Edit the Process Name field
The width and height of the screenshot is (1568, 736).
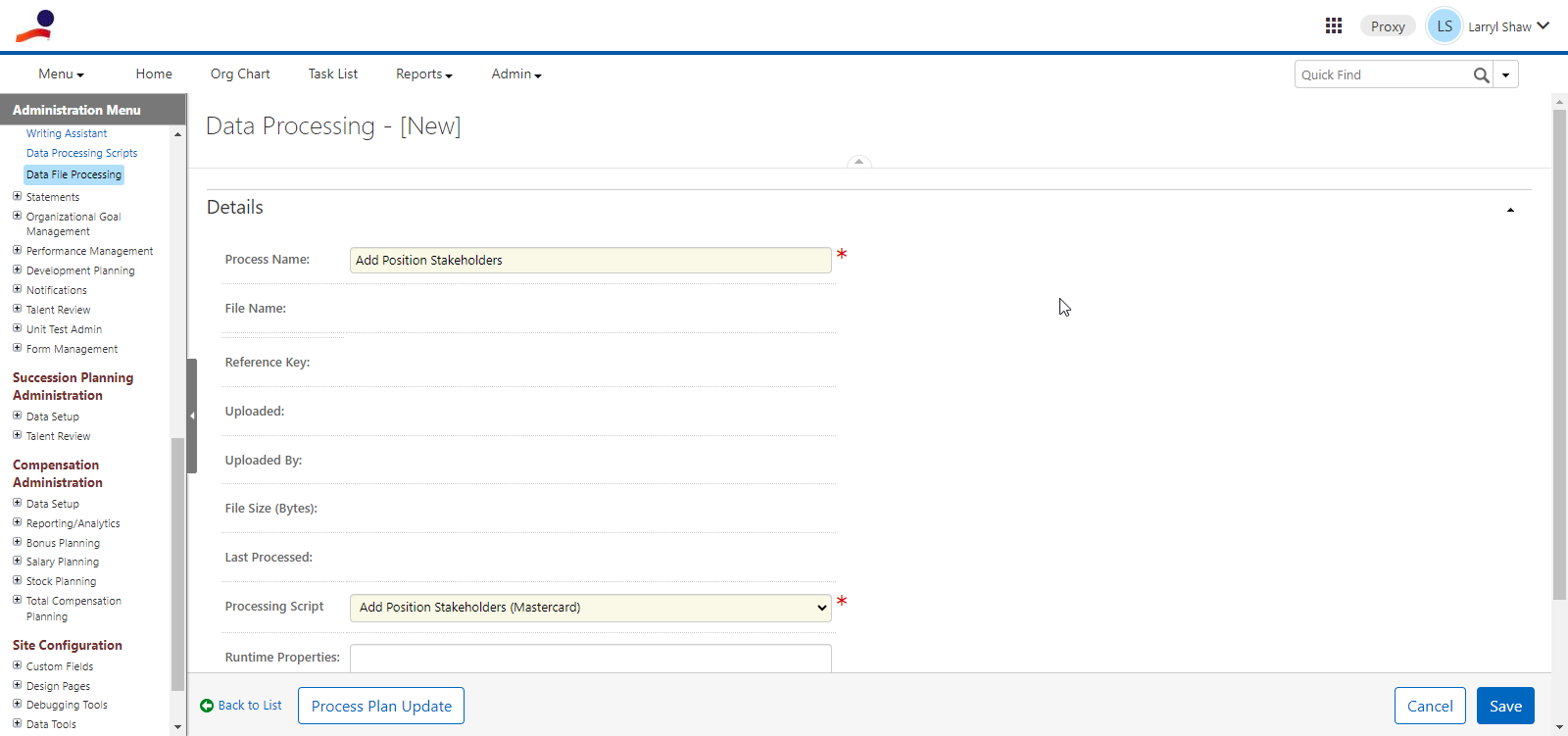tap(590, 260)
